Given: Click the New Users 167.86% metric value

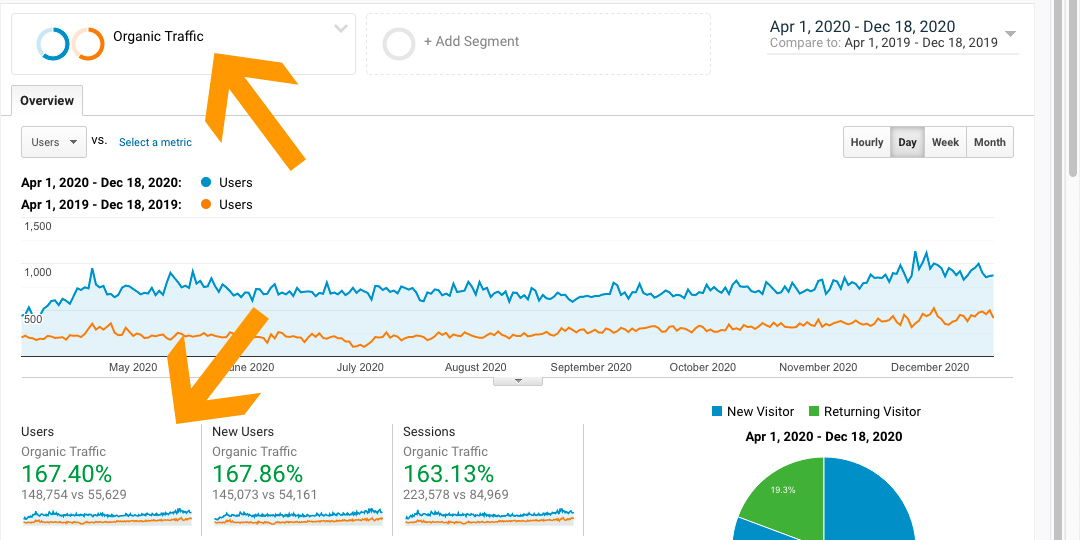Looking at the screenshot, I should [258, 474].
